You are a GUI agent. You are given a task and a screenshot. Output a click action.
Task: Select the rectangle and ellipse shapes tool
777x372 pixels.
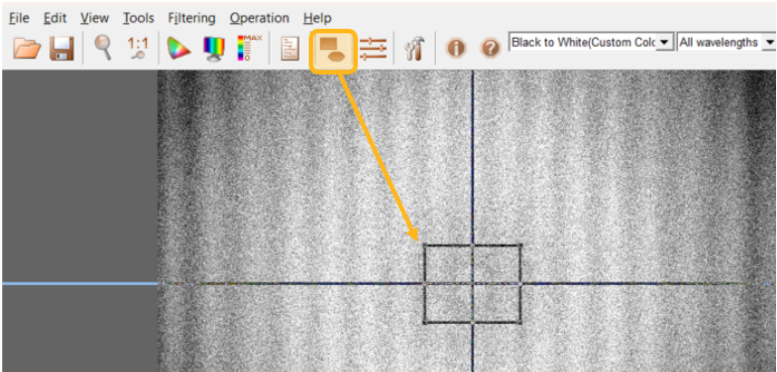[333, 52]
